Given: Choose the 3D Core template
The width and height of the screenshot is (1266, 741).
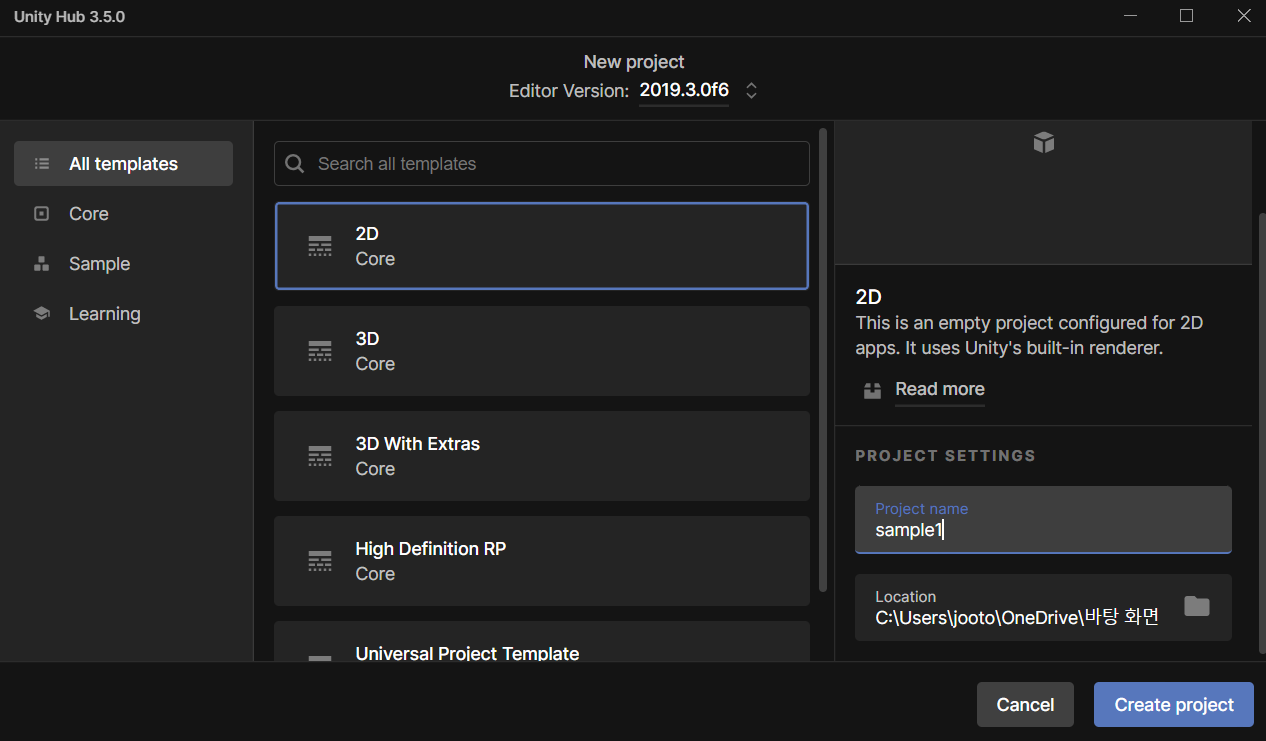Looking at the screenshot, I should click(542, 351).
